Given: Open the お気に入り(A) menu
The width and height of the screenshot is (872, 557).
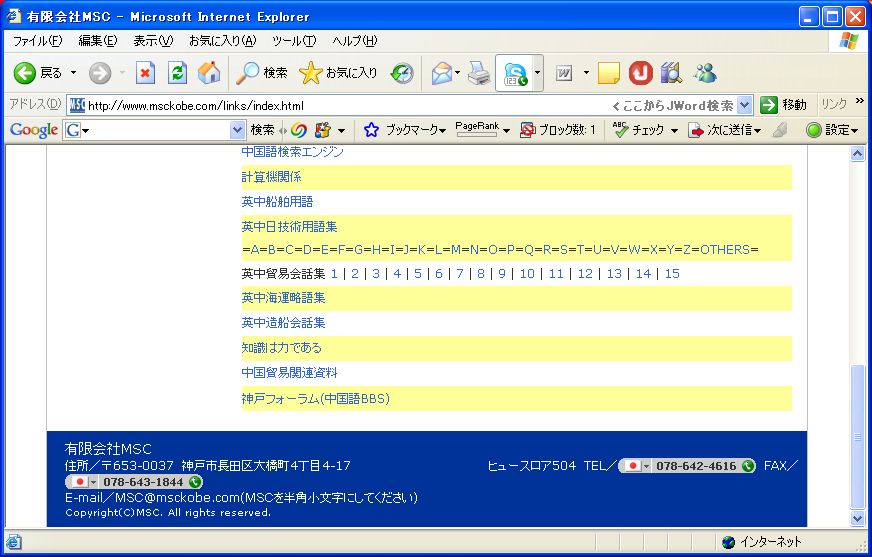Looking at the screenshot, I should (x=222, y=41).
